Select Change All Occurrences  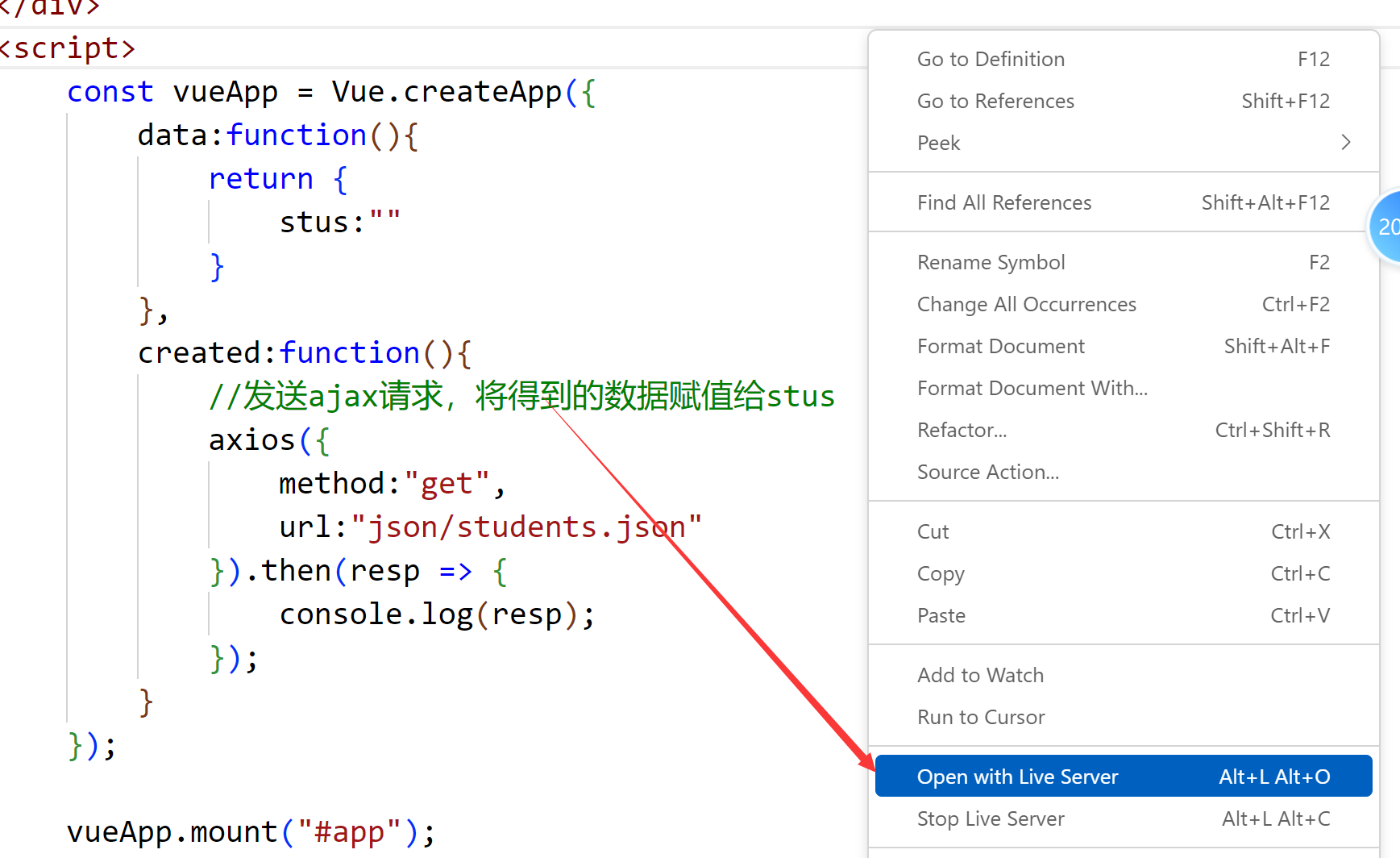click(x=1124, y=304)
